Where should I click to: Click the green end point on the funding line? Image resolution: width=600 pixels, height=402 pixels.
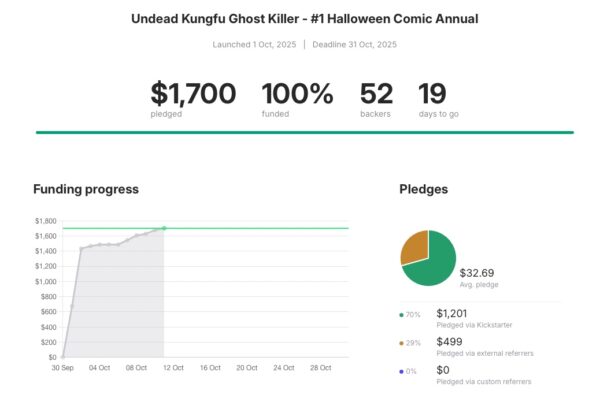[x=164, y=228]
